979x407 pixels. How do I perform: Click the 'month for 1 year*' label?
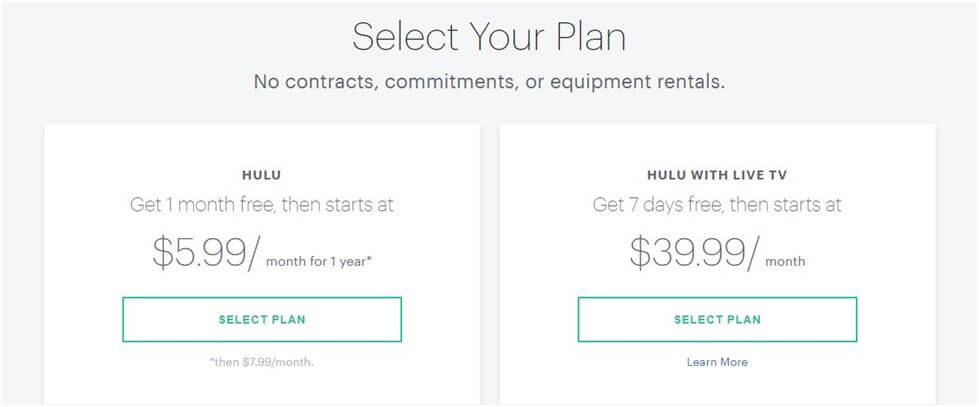(324, 262)
